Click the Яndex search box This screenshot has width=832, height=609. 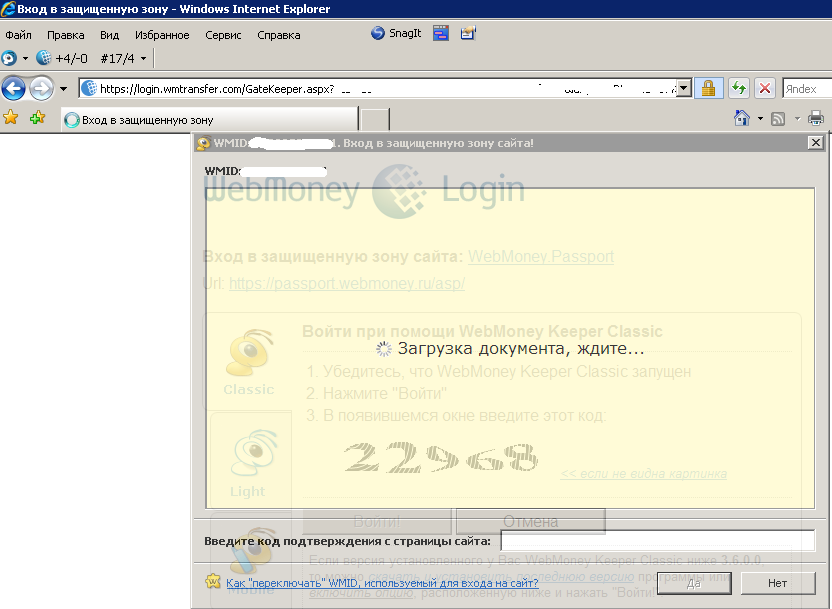pos(807,89)
